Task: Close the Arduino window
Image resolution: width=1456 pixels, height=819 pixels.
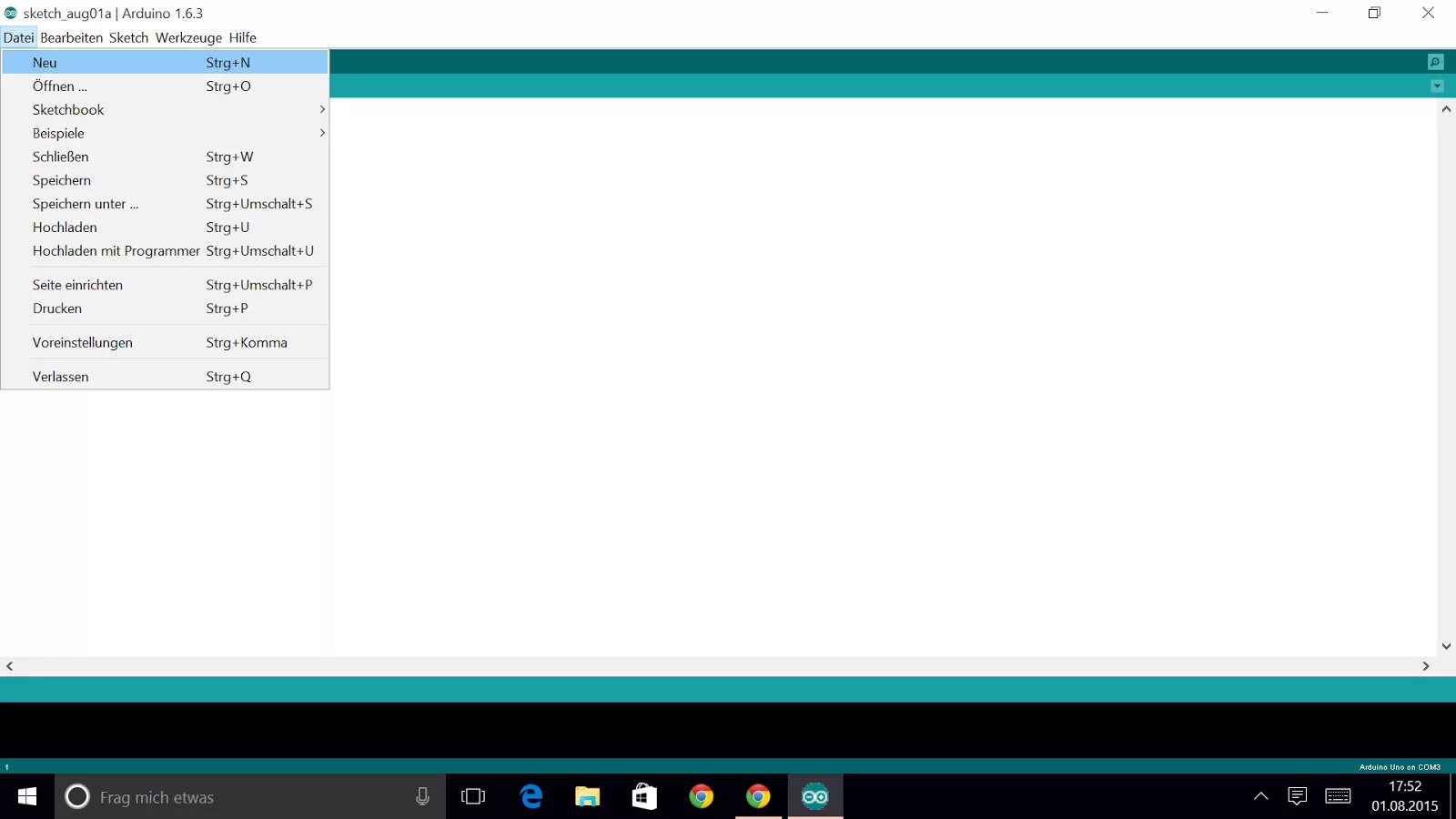Action: (1428, 13)
